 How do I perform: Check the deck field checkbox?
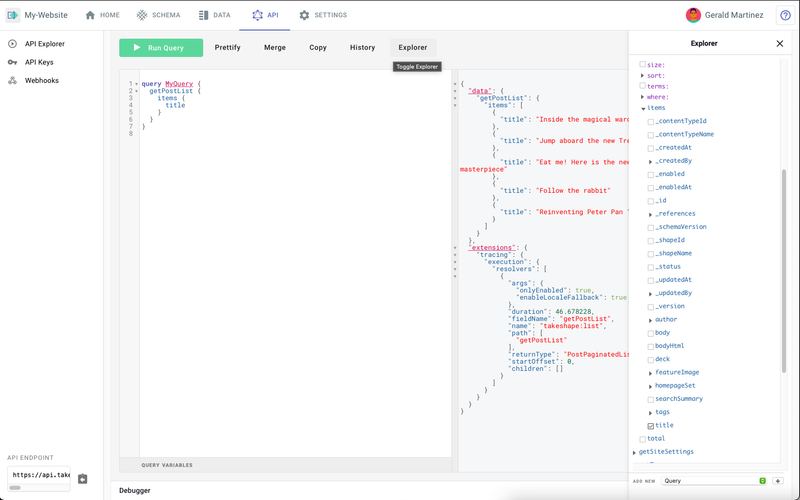click(651, 360)
